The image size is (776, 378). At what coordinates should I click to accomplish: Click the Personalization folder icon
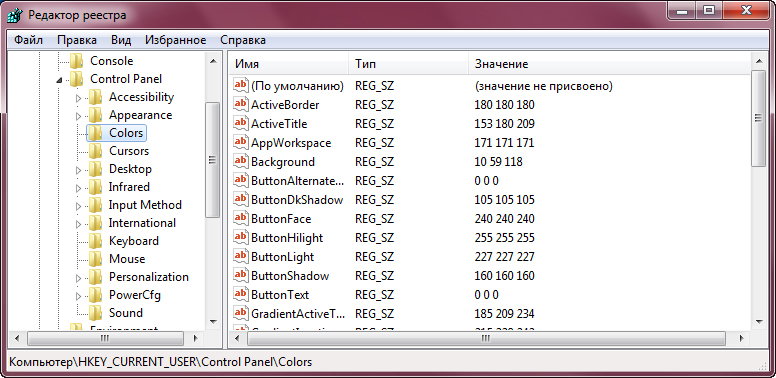coord(96,277)
